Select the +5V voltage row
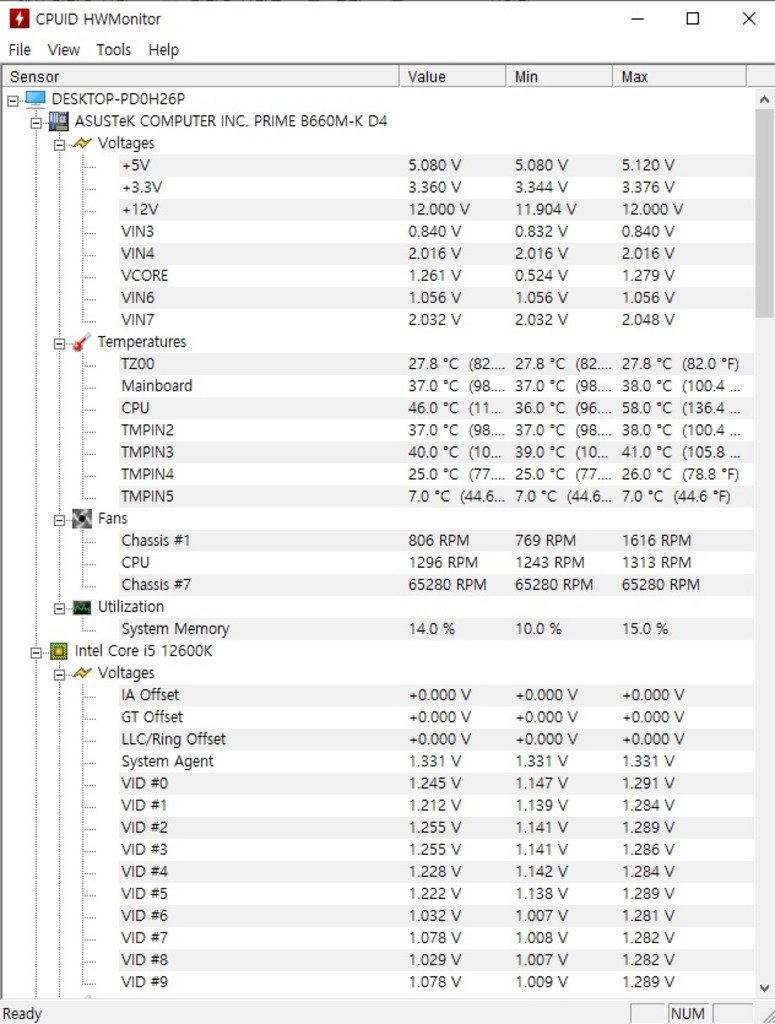The height and width of the screenshot is (1024, 775). tap(436, 165)
